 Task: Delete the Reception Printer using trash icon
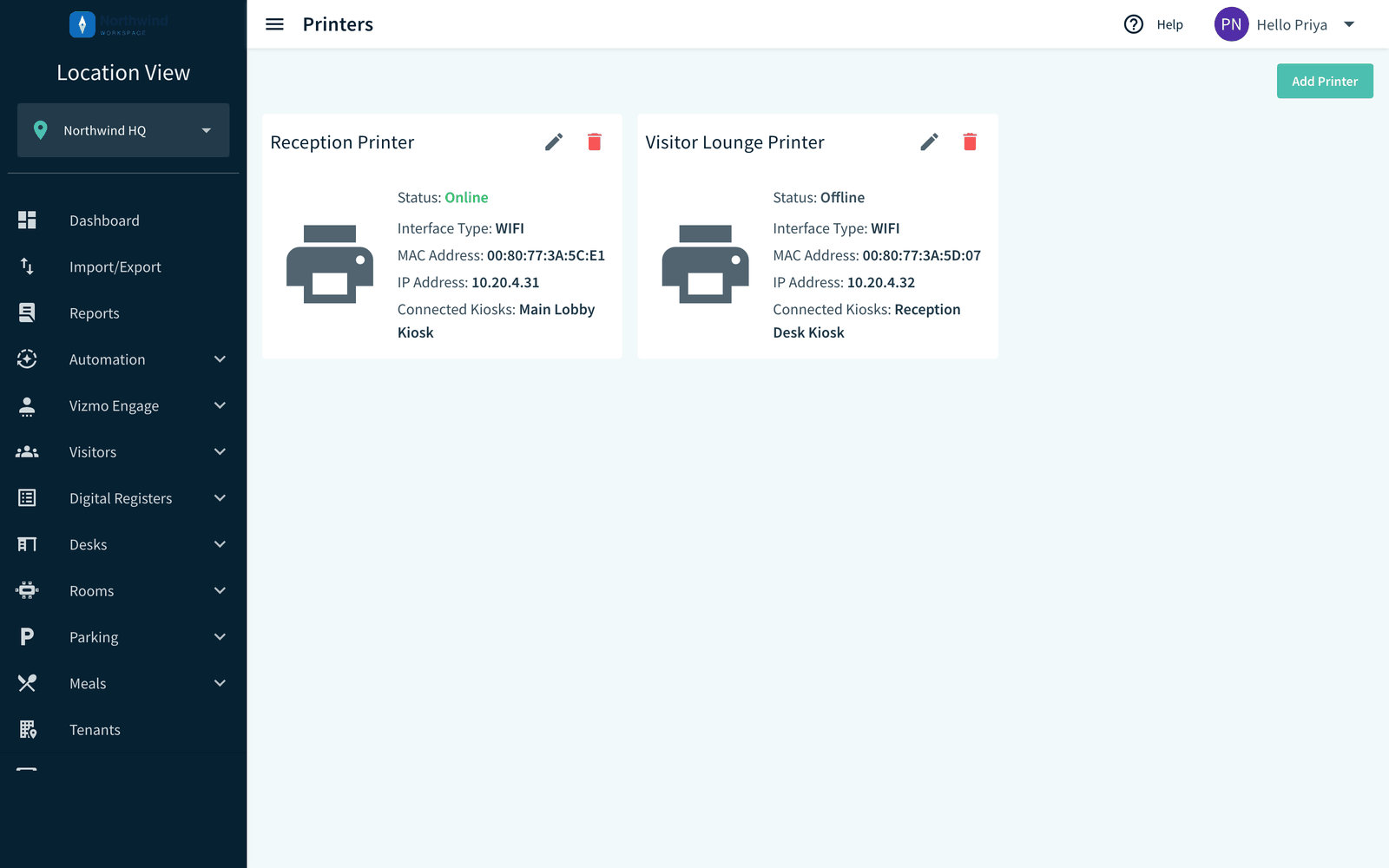595,141
